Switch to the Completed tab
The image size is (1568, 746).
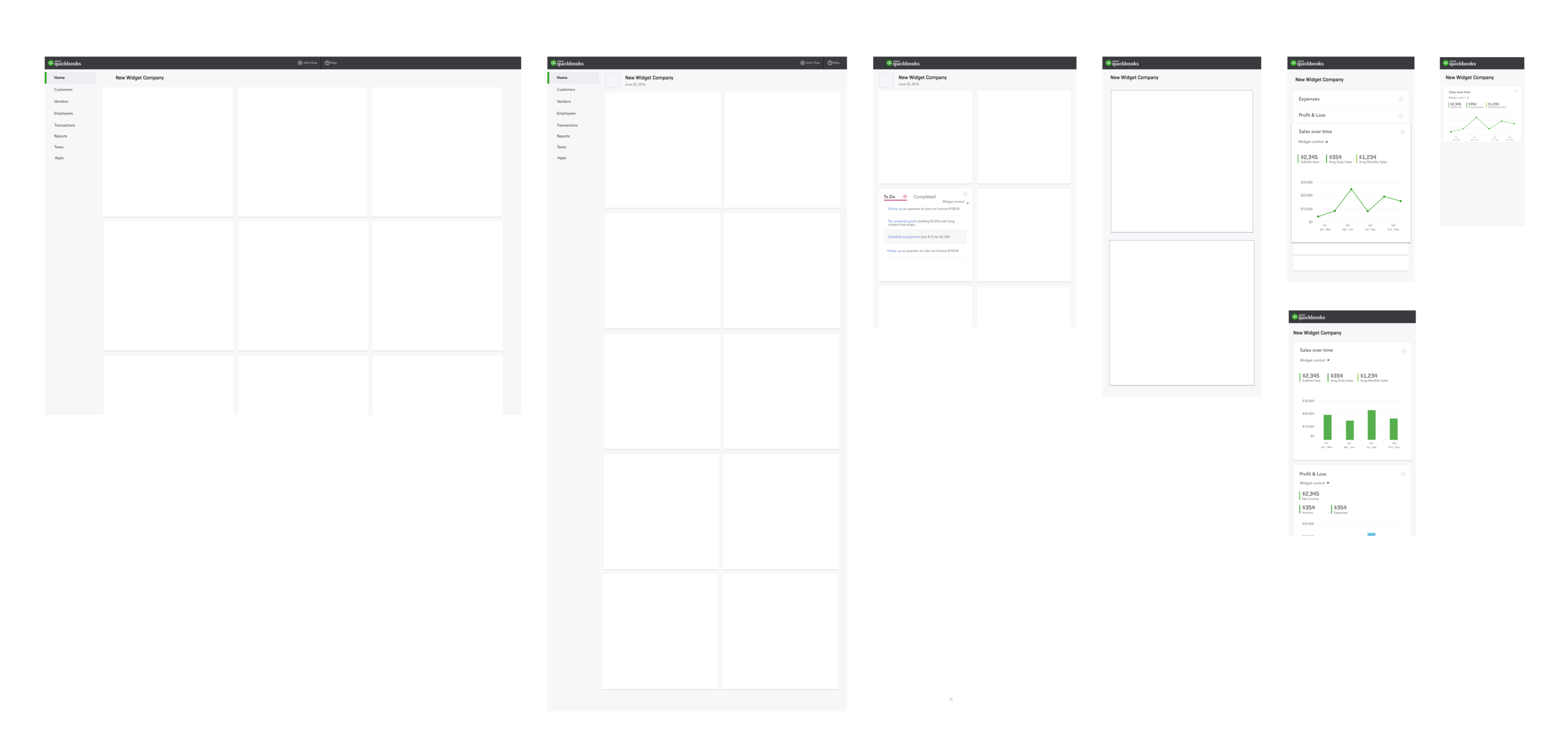point(924,197)
